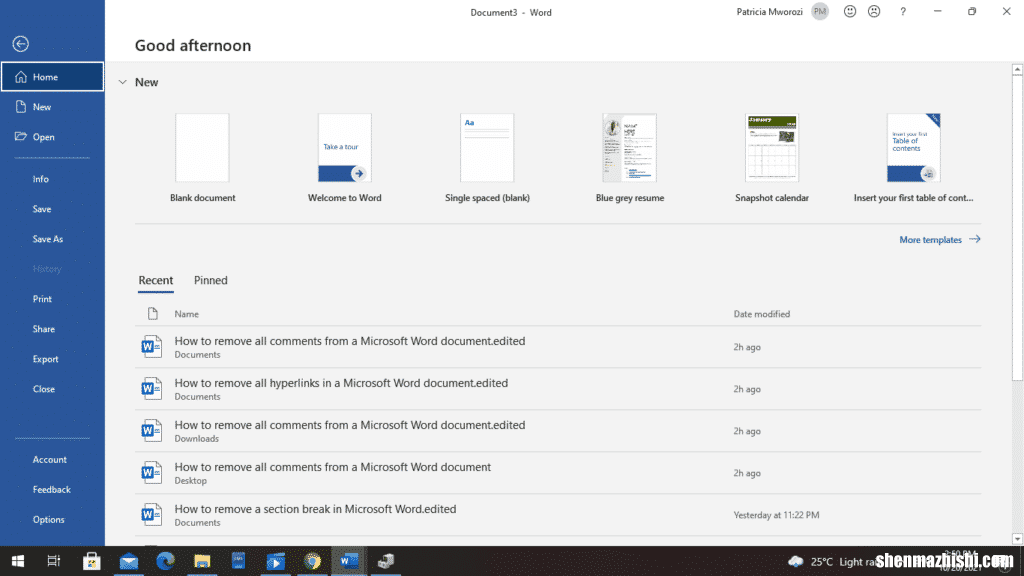1024x576 pixels.
Task: Open Chrome from taskbar
Action: point(312,561)
